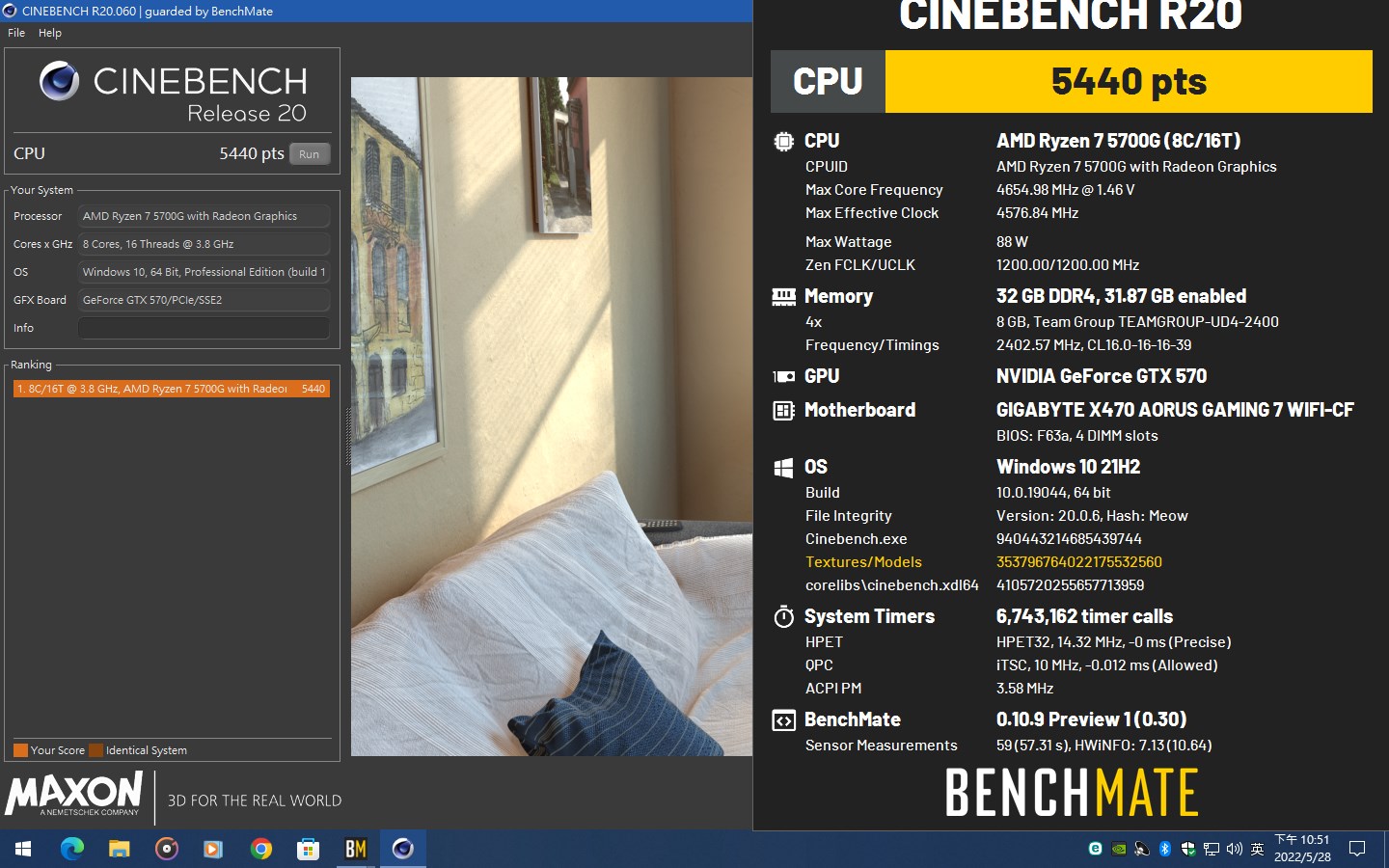Click the 6,743,162 timer calls text
The width and height of the screenshot is (1389, 868).
coord(1084,616)
